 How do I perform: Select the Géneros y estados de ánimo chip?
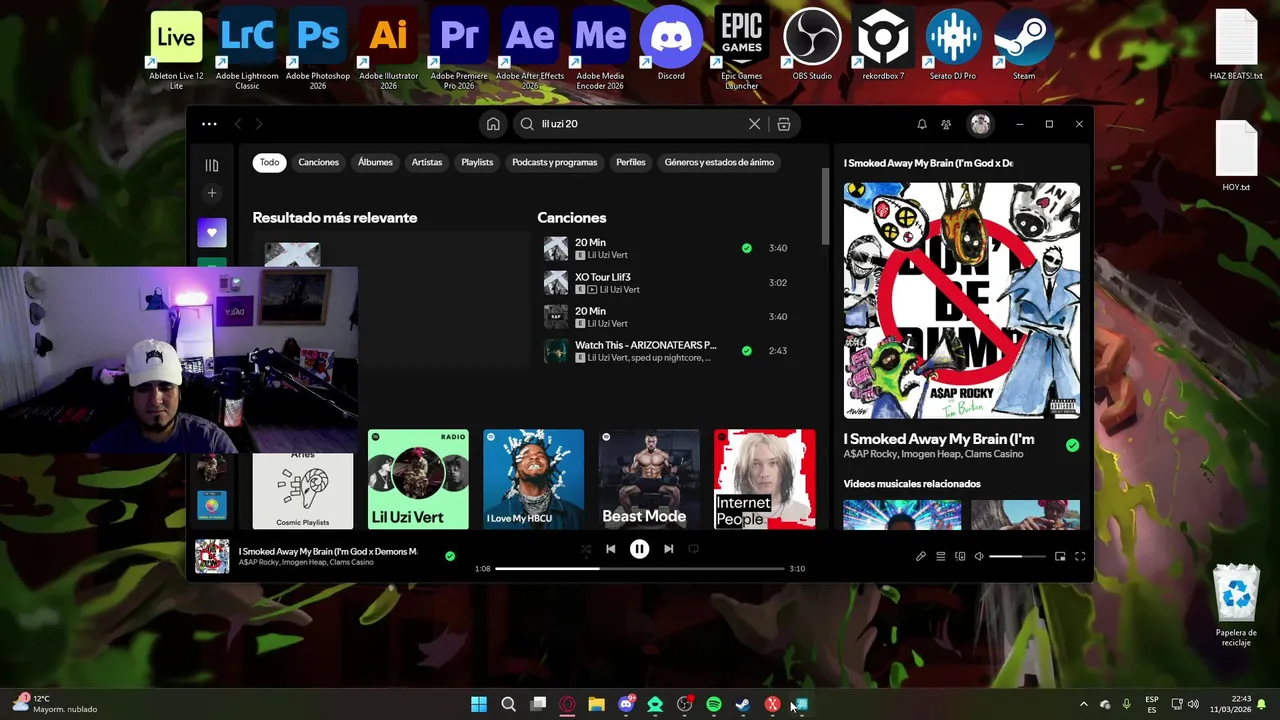coord(719,162)
